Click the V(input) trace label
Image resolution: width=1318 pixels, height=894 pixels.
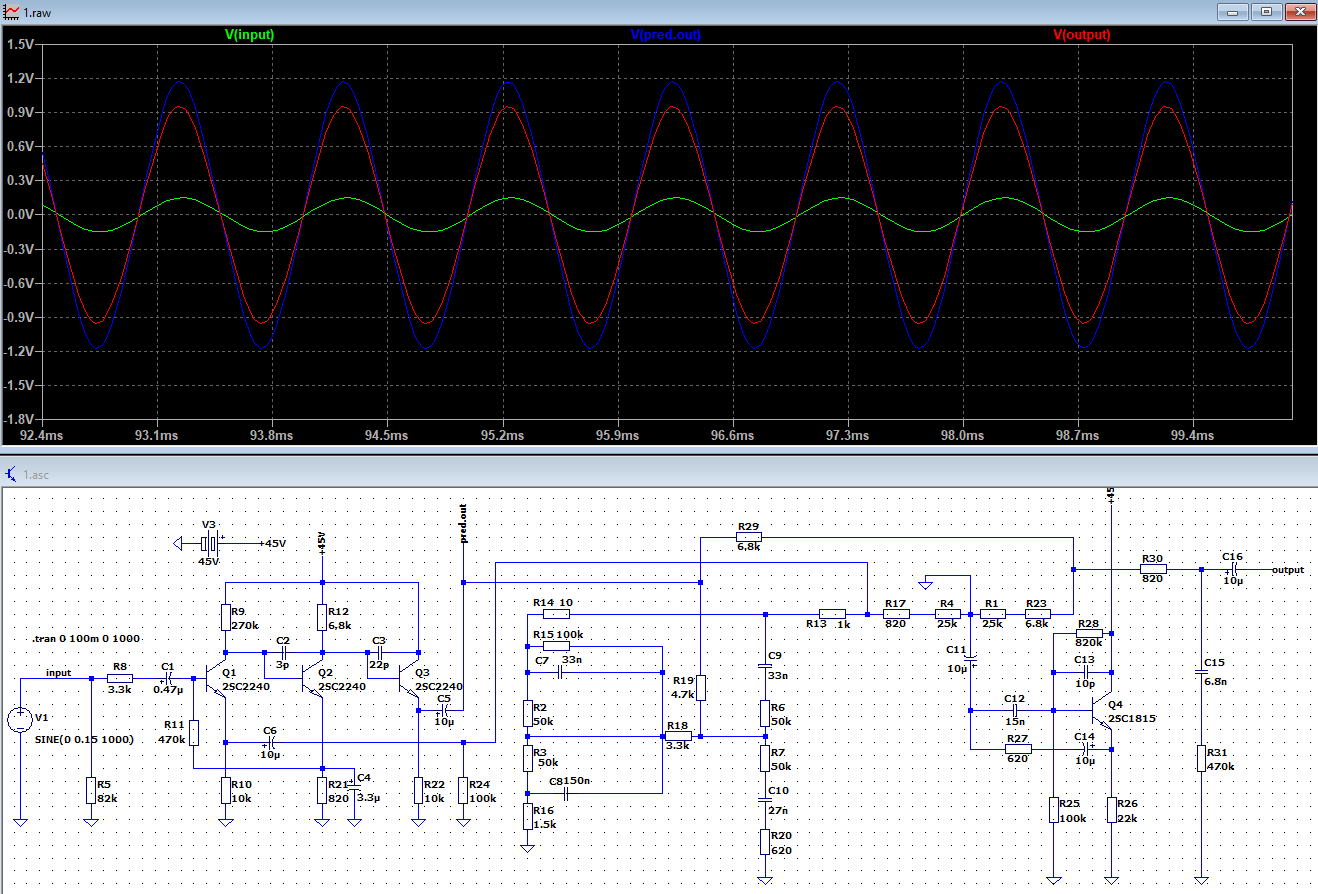point(249,34)
